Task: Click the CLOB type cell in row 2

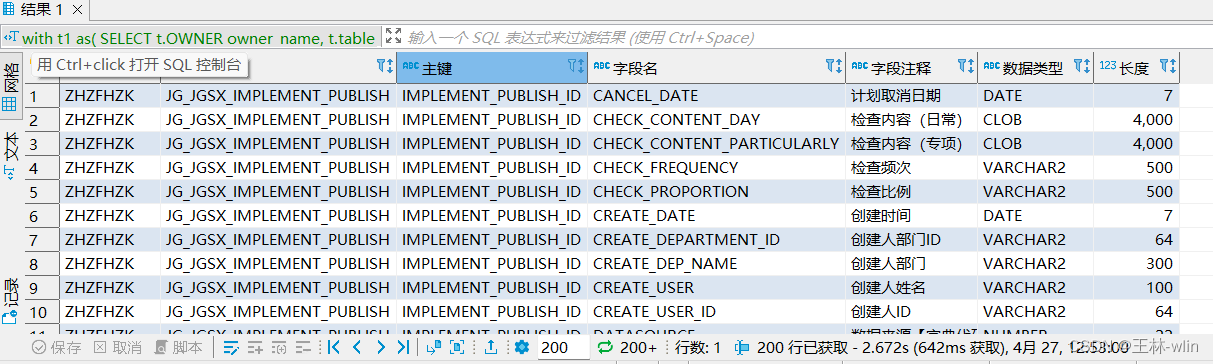Action: [x=1035, y=120]
